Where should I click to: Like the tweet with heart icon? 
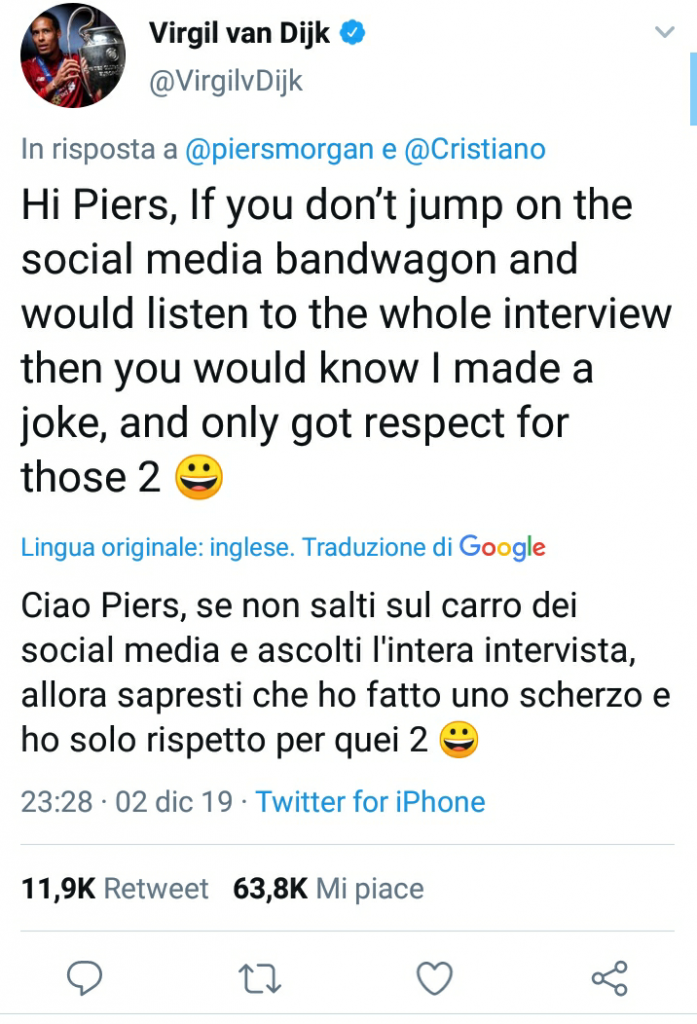[434, 977]
